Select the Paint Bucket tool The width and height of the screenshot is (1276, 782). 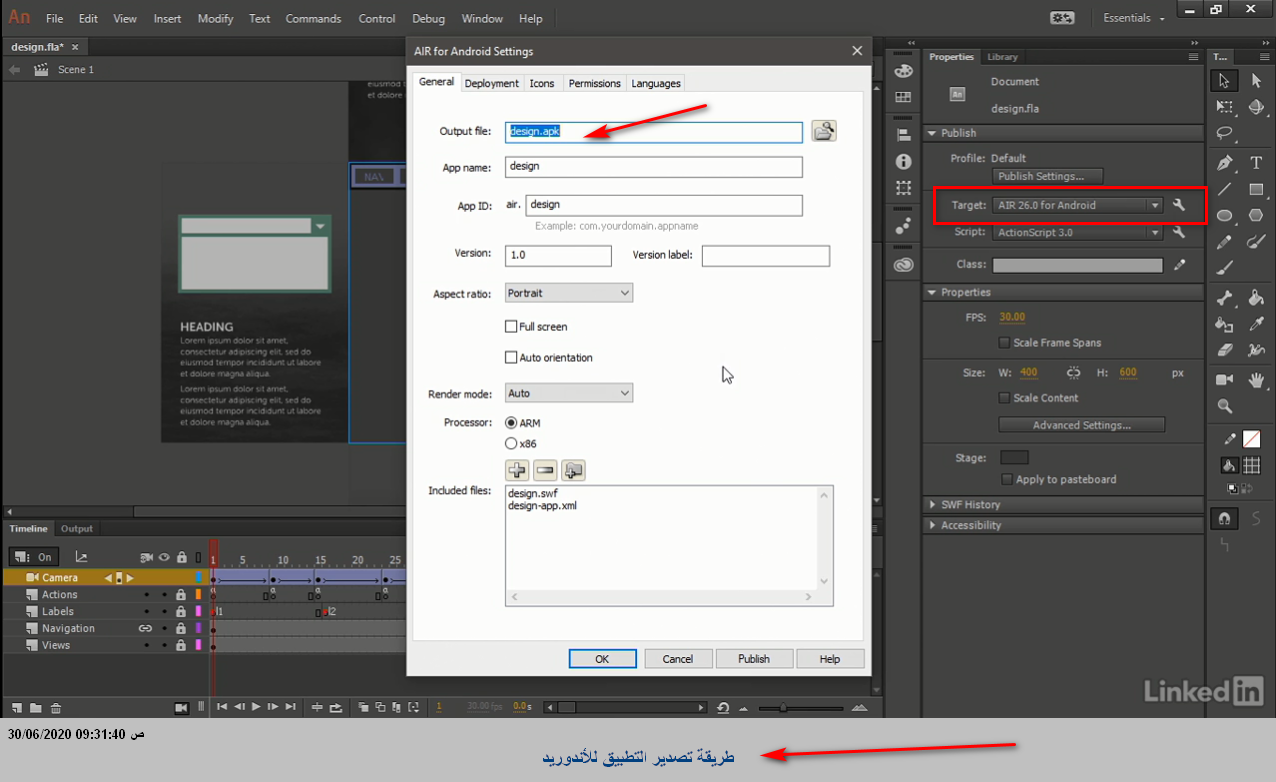[x=1256, y=297]
